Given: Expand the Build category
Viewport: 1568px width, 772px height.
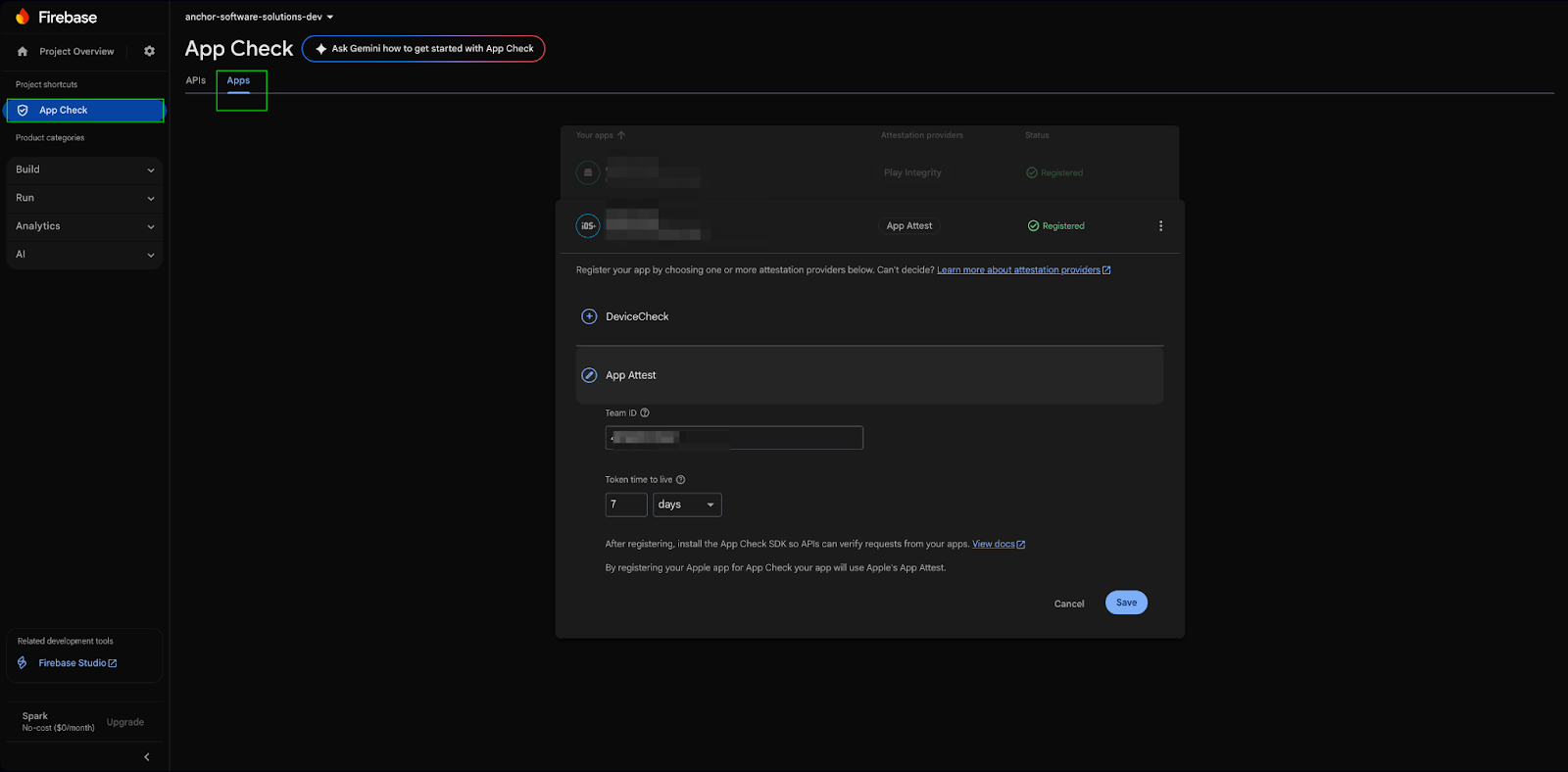Looking at the screenshot, I should (84, 169).
